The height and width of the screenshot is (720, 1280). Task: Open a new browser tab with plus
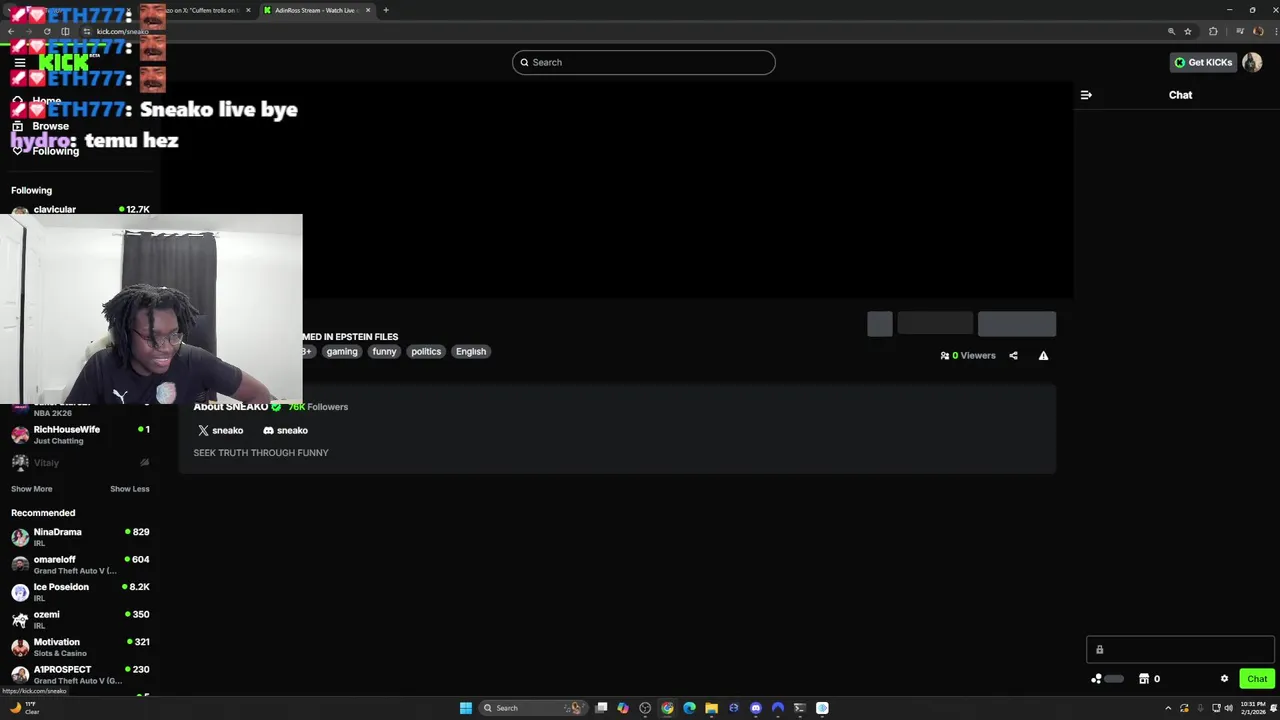coord(386,10)
